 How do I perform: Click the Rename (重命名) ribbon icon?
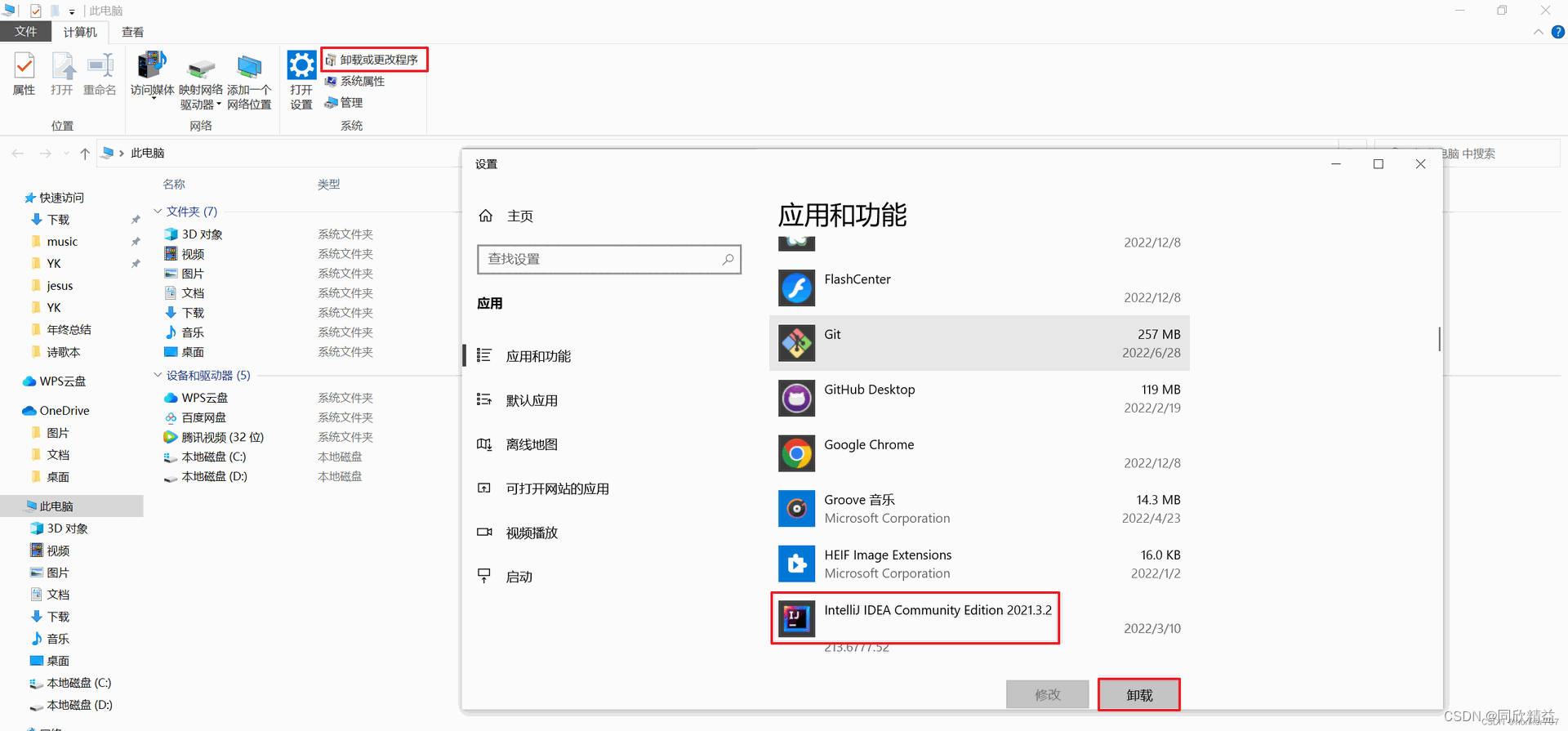tap(100, 74)
